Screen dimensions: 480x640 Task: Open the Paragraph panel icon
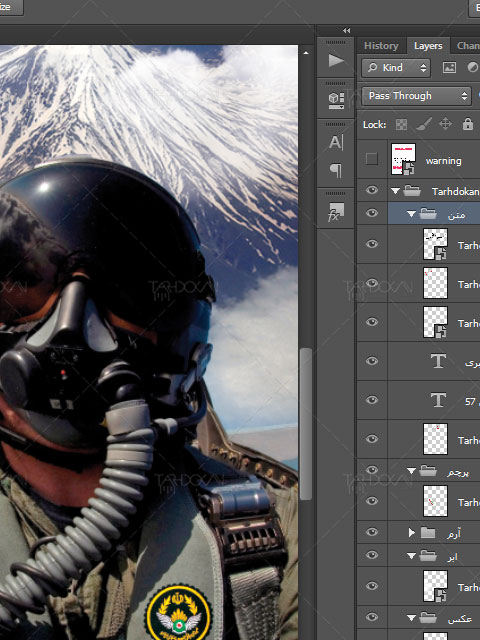coord(336,170)
